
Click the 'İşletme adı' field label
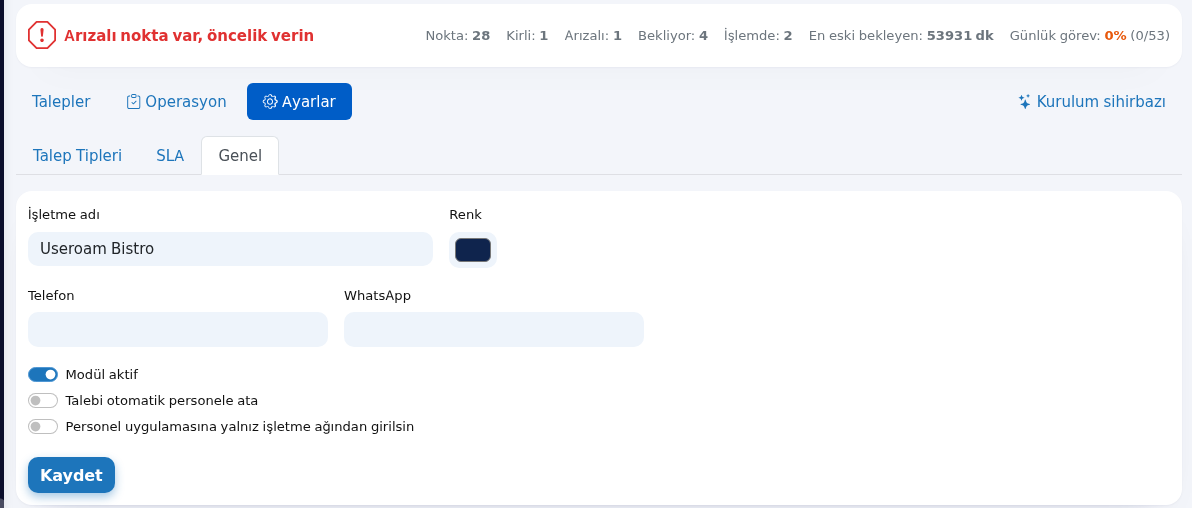[64, 214]
